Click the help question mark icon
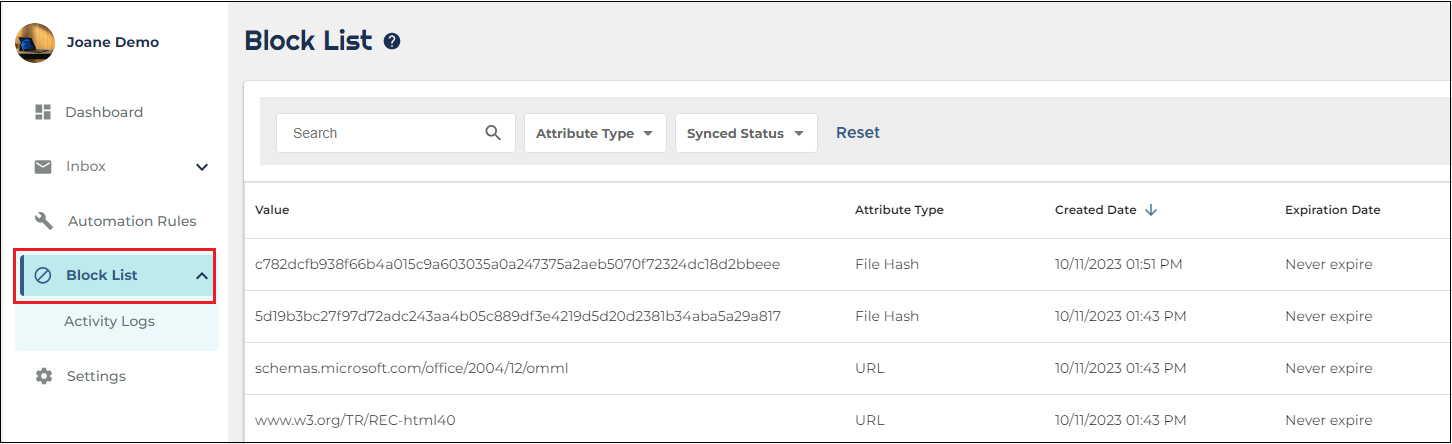This screenshot has height=444, width=1452. [392, 41]
